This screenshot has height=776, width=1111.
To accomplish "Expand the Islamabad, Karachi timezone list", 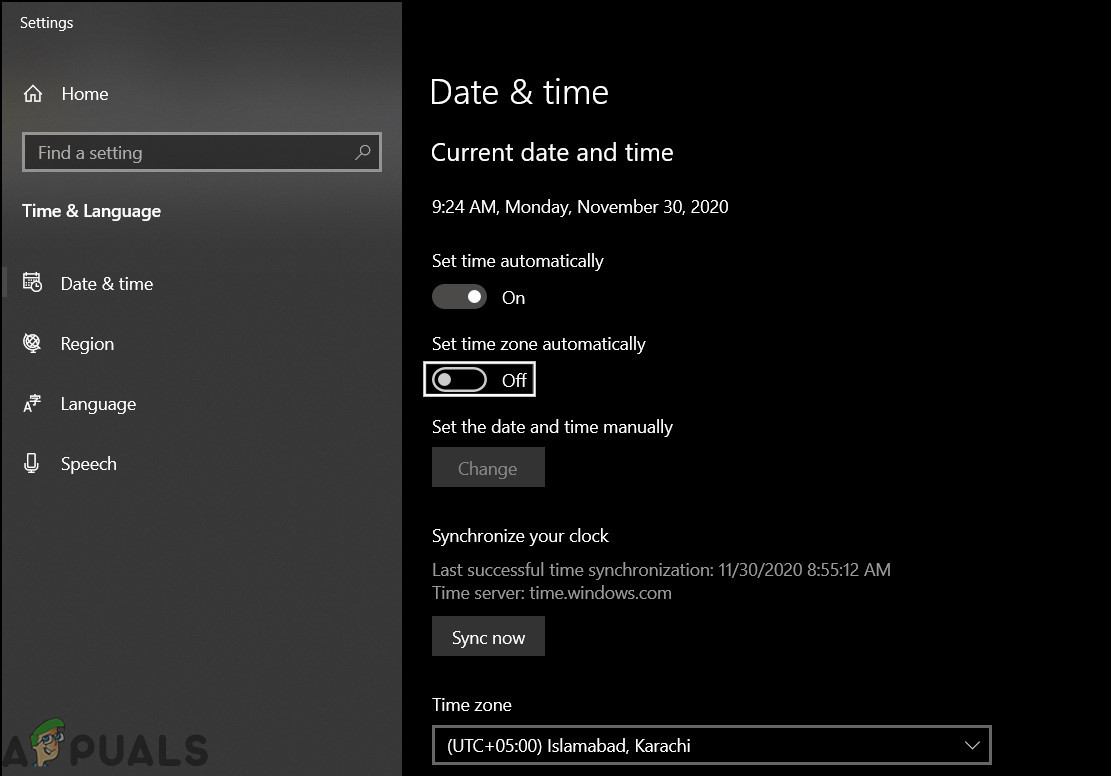I will coord(710,745).
